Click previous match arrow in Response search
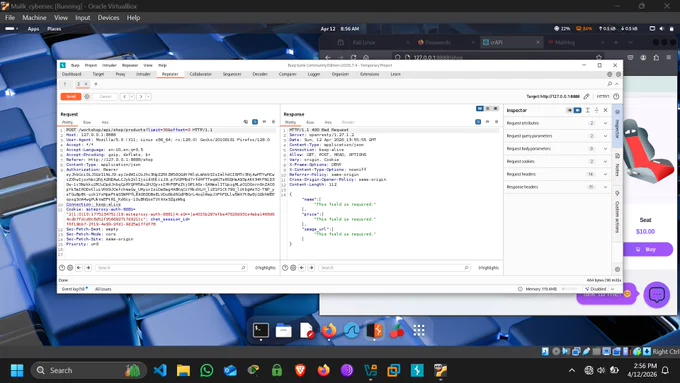680x383 pixels. click(302, 268)
